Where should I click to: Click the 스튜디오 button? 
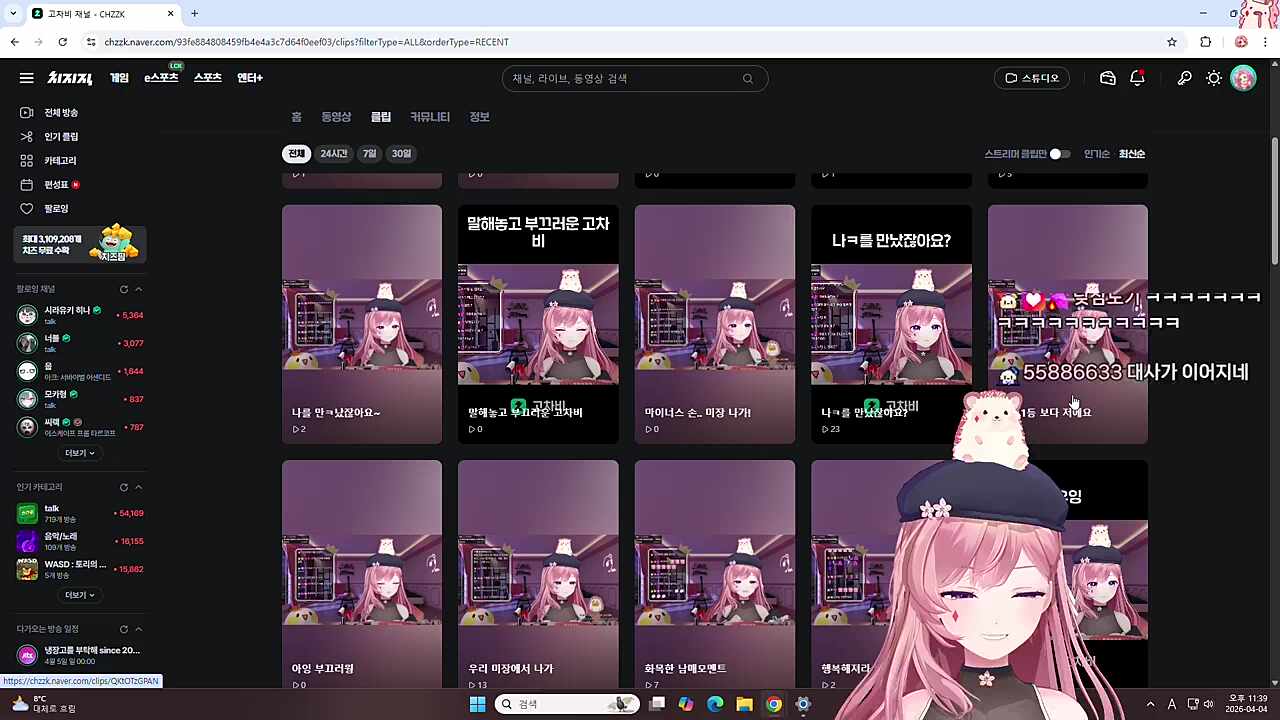pyautogui.click(x=1032, y=78)
